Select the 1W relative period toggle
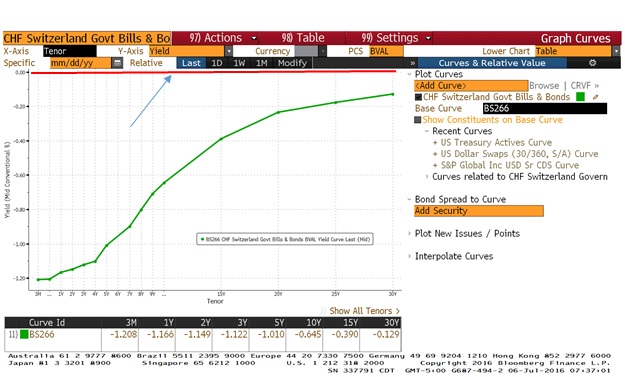This screenshot has height=377, width=625. click(x=239, y=63)
